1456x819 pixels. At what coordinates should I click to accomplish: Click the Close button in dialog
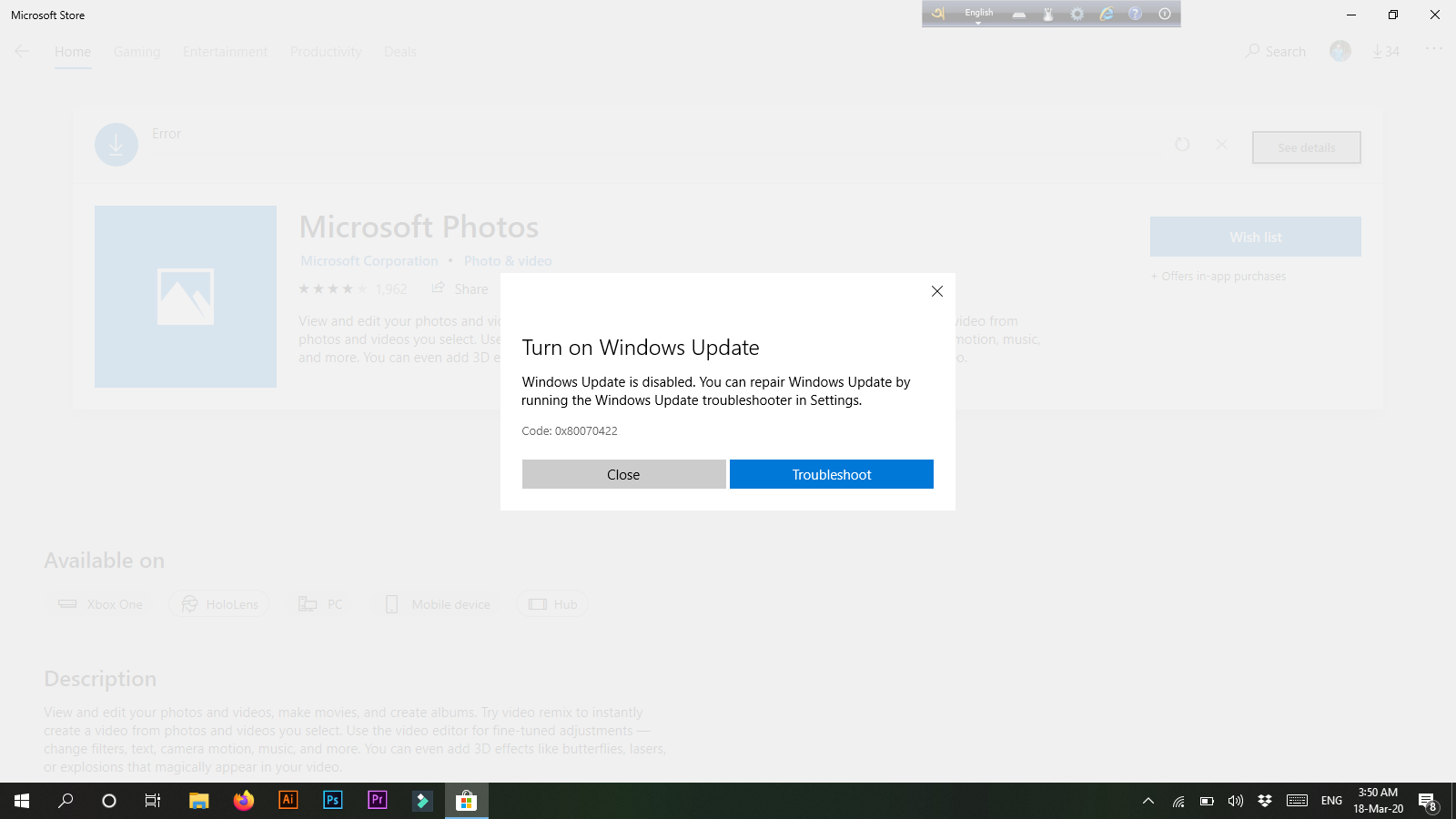coord(623,474)
